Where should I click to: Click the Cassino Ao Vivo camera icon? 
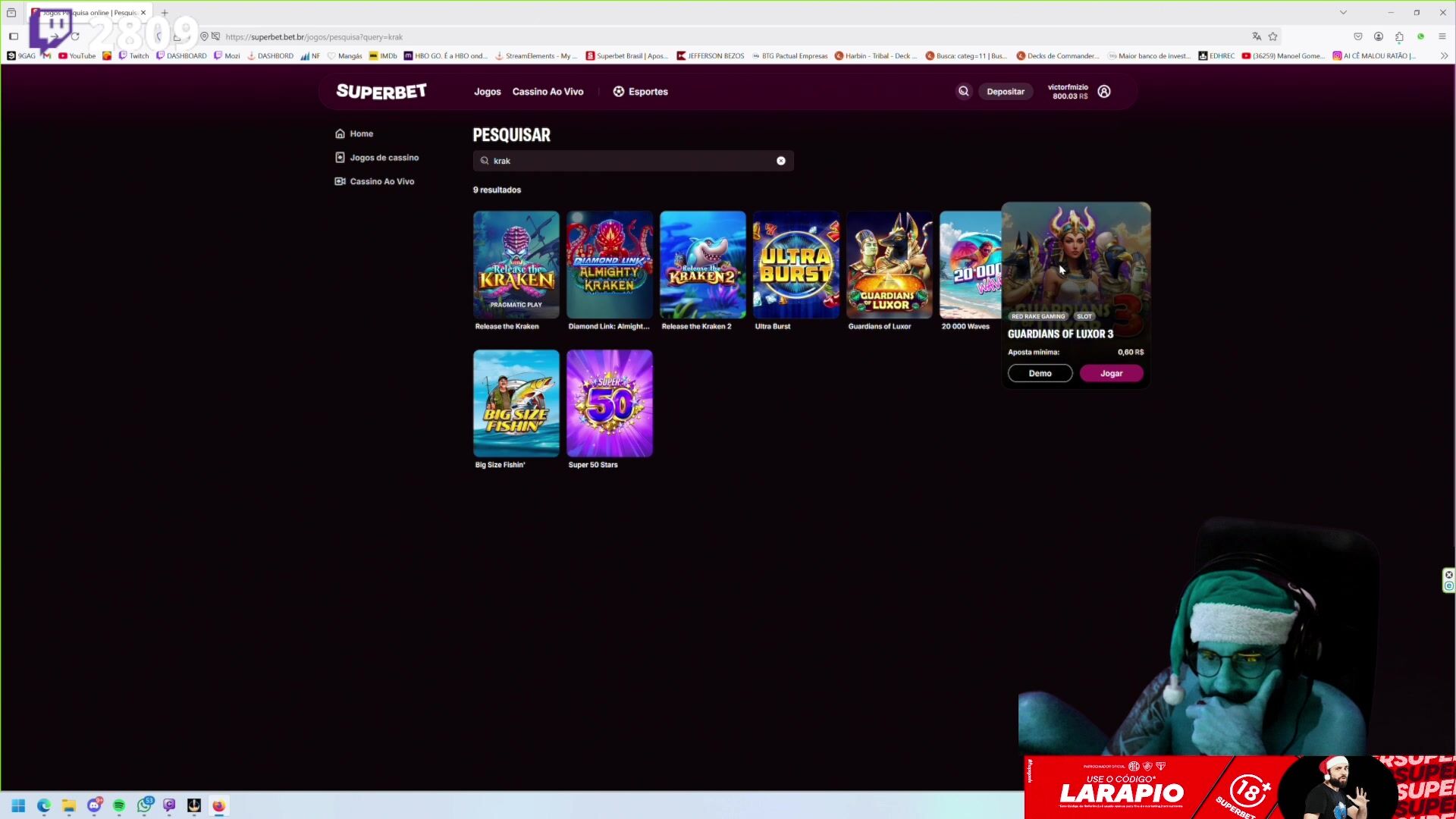tap(340, 181)
